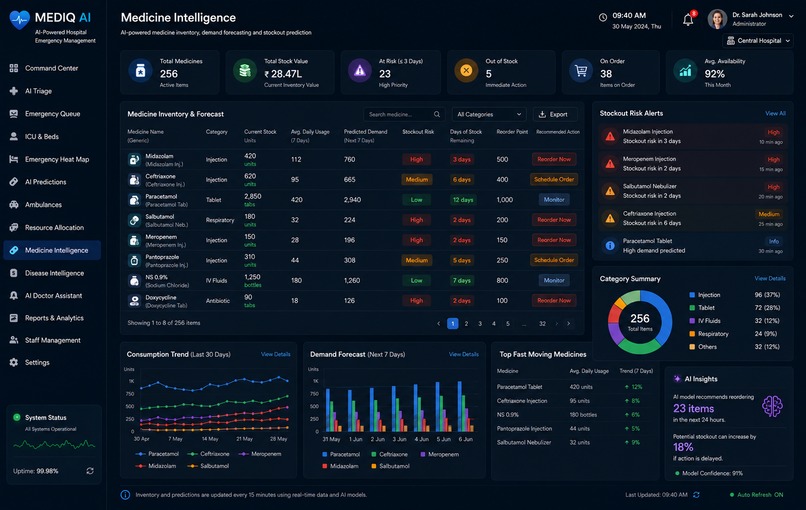Click the At Risk warning triangle icon
This screenshot has width=806, height=510.
360,71
